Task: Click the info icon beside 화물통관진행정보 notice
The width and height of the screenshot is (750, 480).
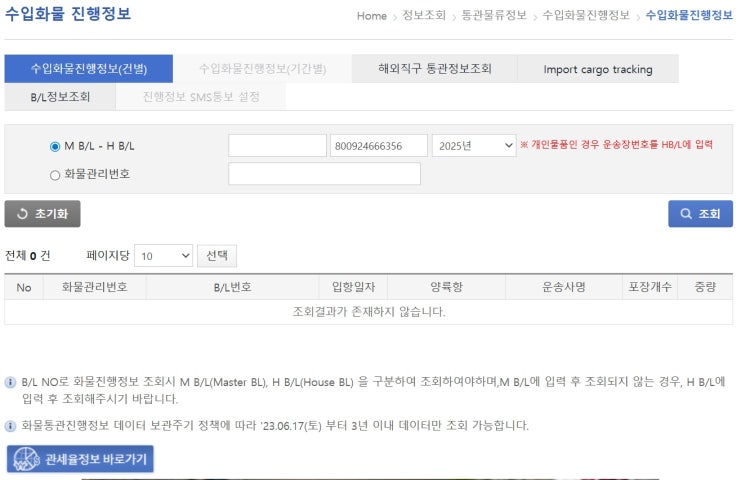Action: pos(10,425)
